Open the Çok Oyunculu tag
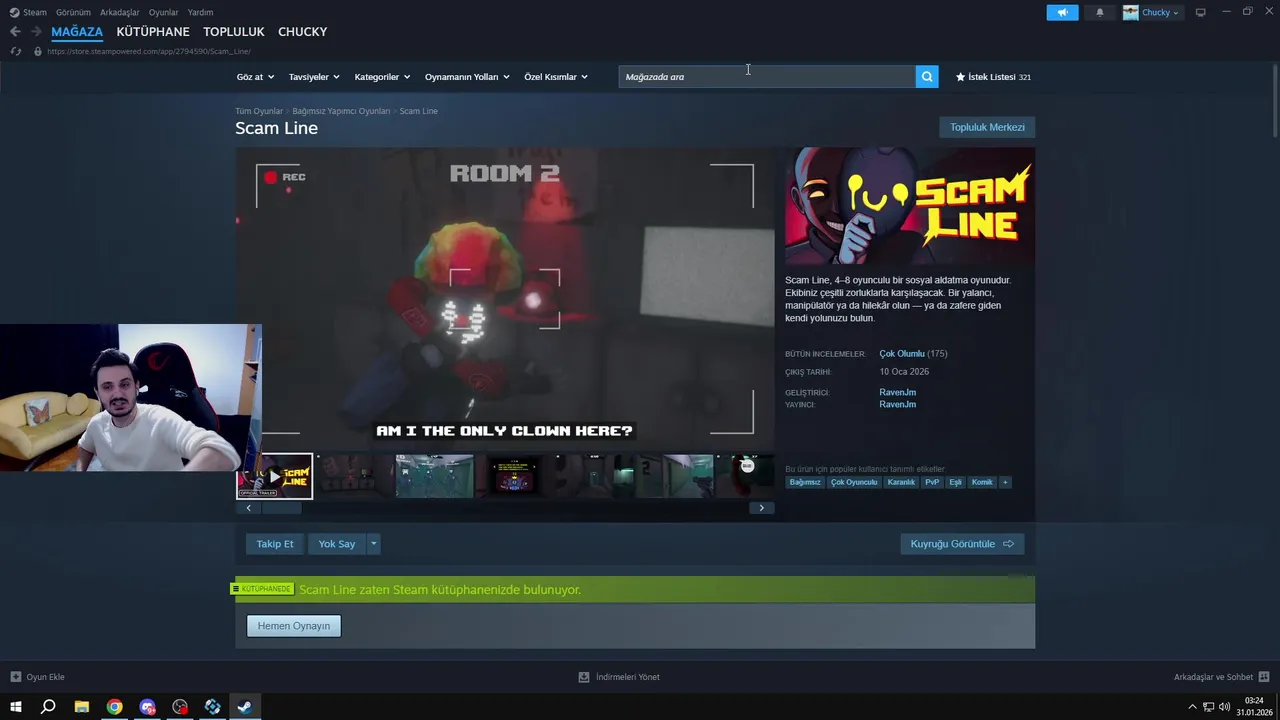Image resolution: width=1280 pixels, height=720 pixels. [x=854, y=482]
